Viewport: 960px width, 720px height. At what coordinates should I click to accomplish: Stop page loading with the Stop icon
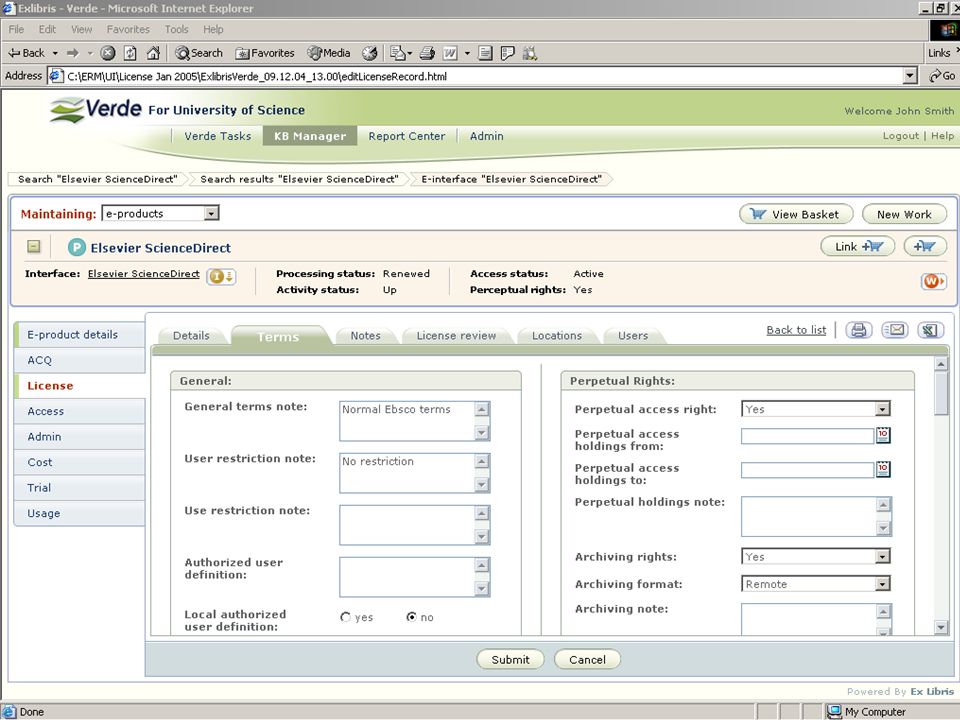[108, 53]
